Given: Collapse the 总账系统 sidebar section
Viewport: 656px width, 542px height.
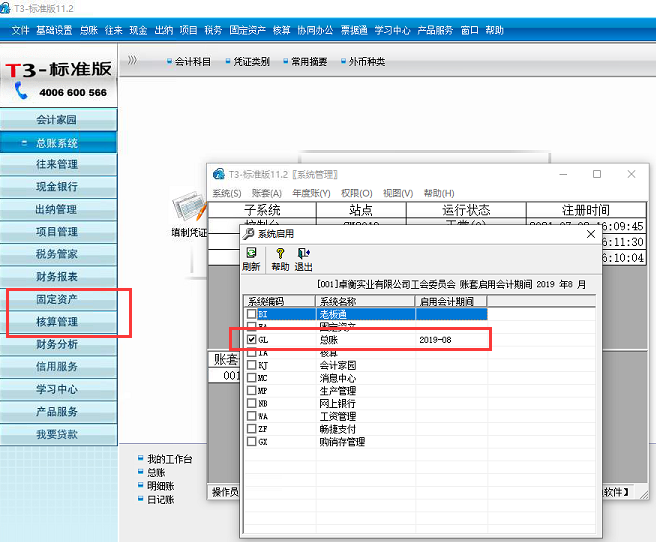Looking at the screenshot, I should 24,143.
